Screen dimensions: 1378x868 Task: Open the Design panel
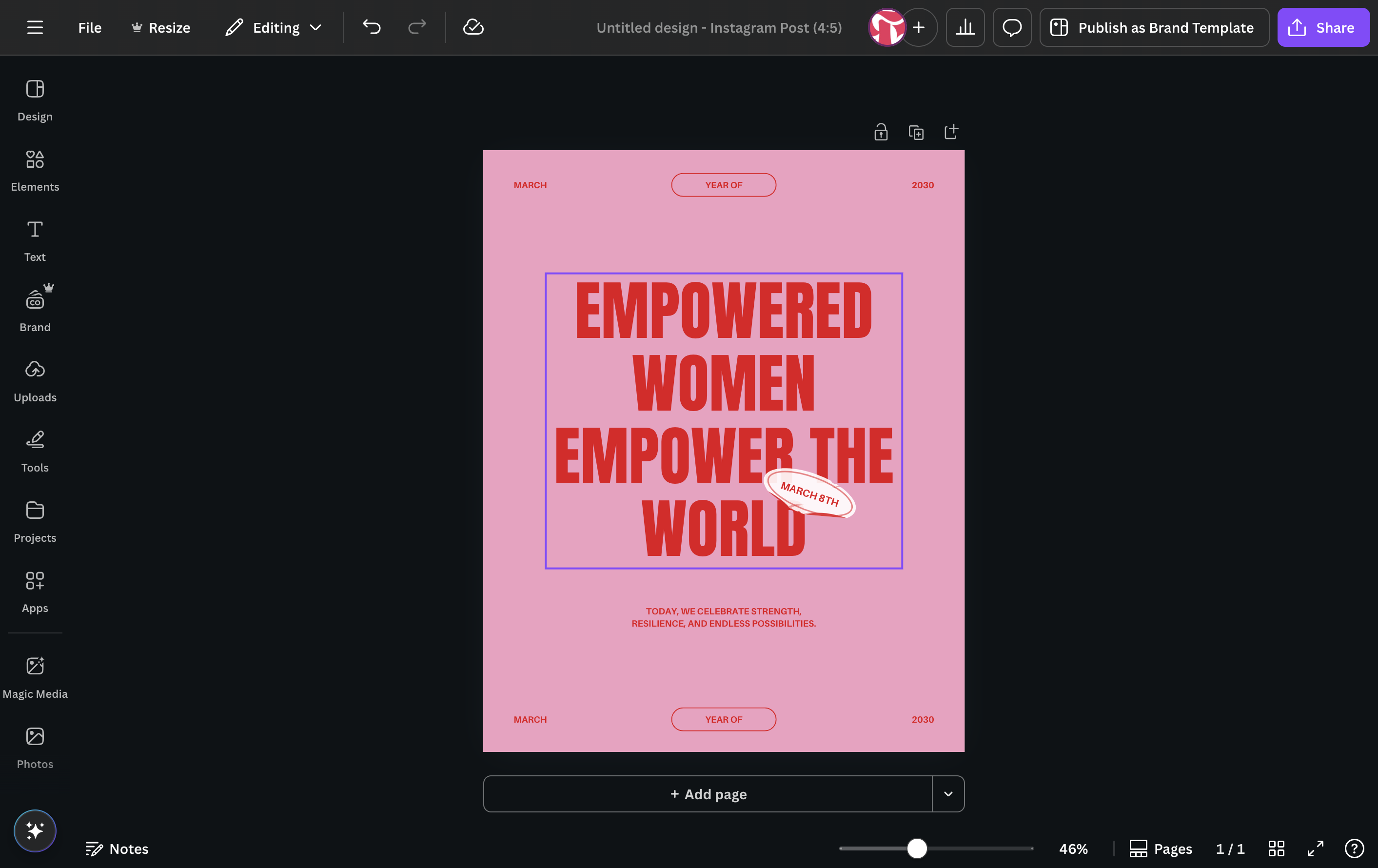click(x=35, y=101)
